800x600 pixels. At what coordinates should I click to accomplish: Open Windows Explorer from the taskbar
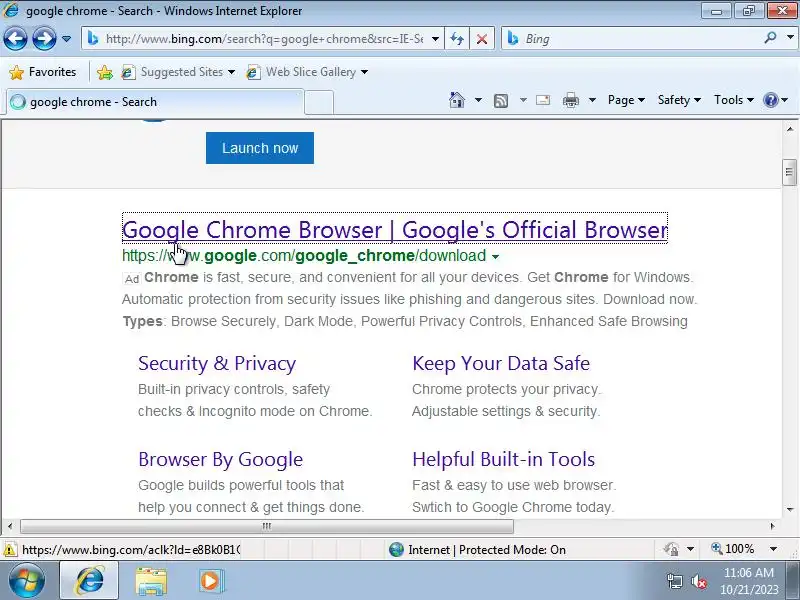151,581
